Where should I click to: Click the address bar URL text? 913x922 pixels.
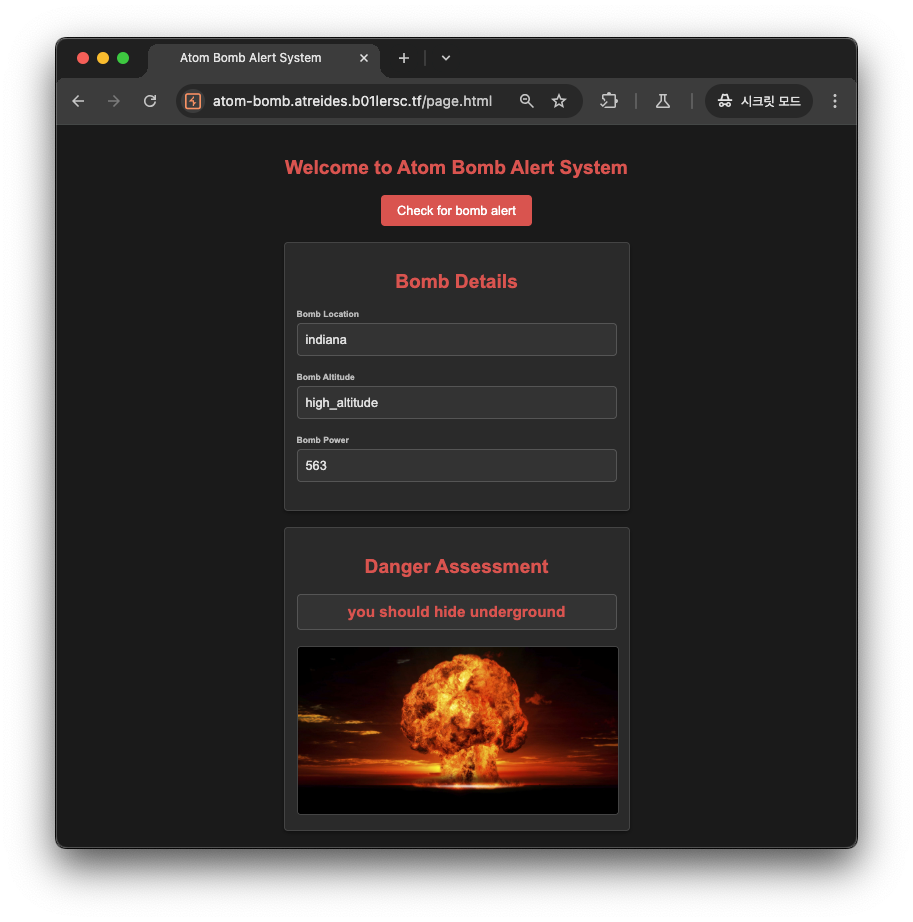tap(352, 101)
